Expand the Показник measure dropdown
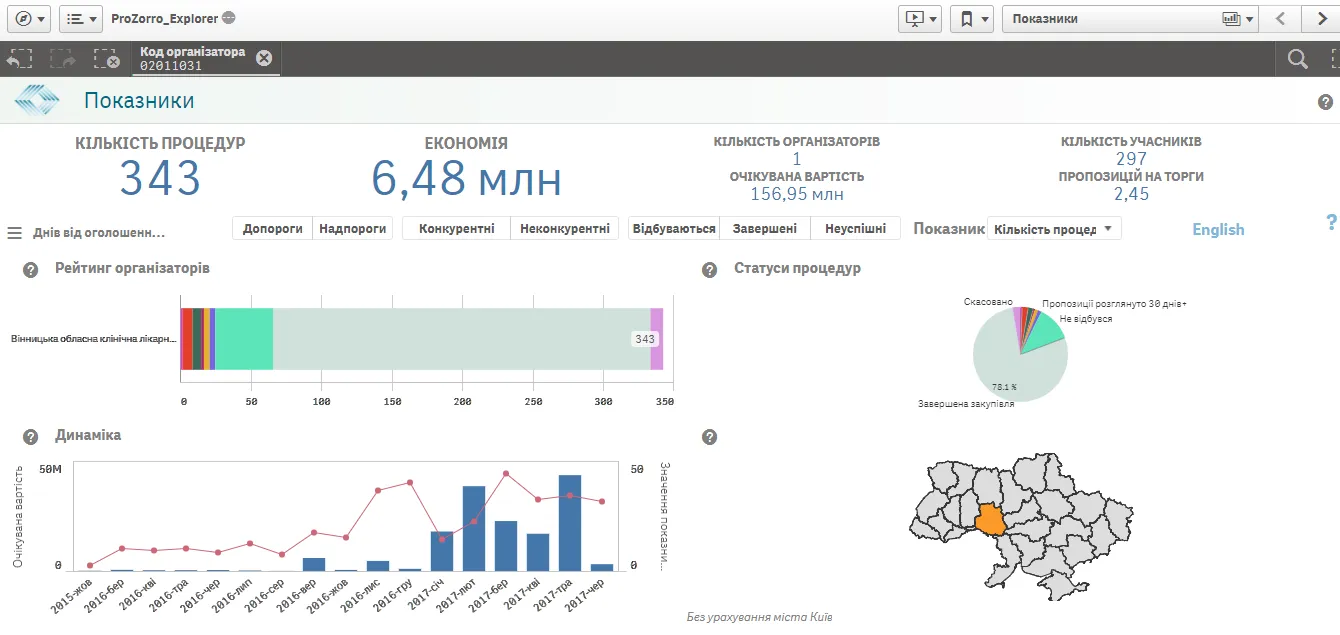 pos(1054,229)
